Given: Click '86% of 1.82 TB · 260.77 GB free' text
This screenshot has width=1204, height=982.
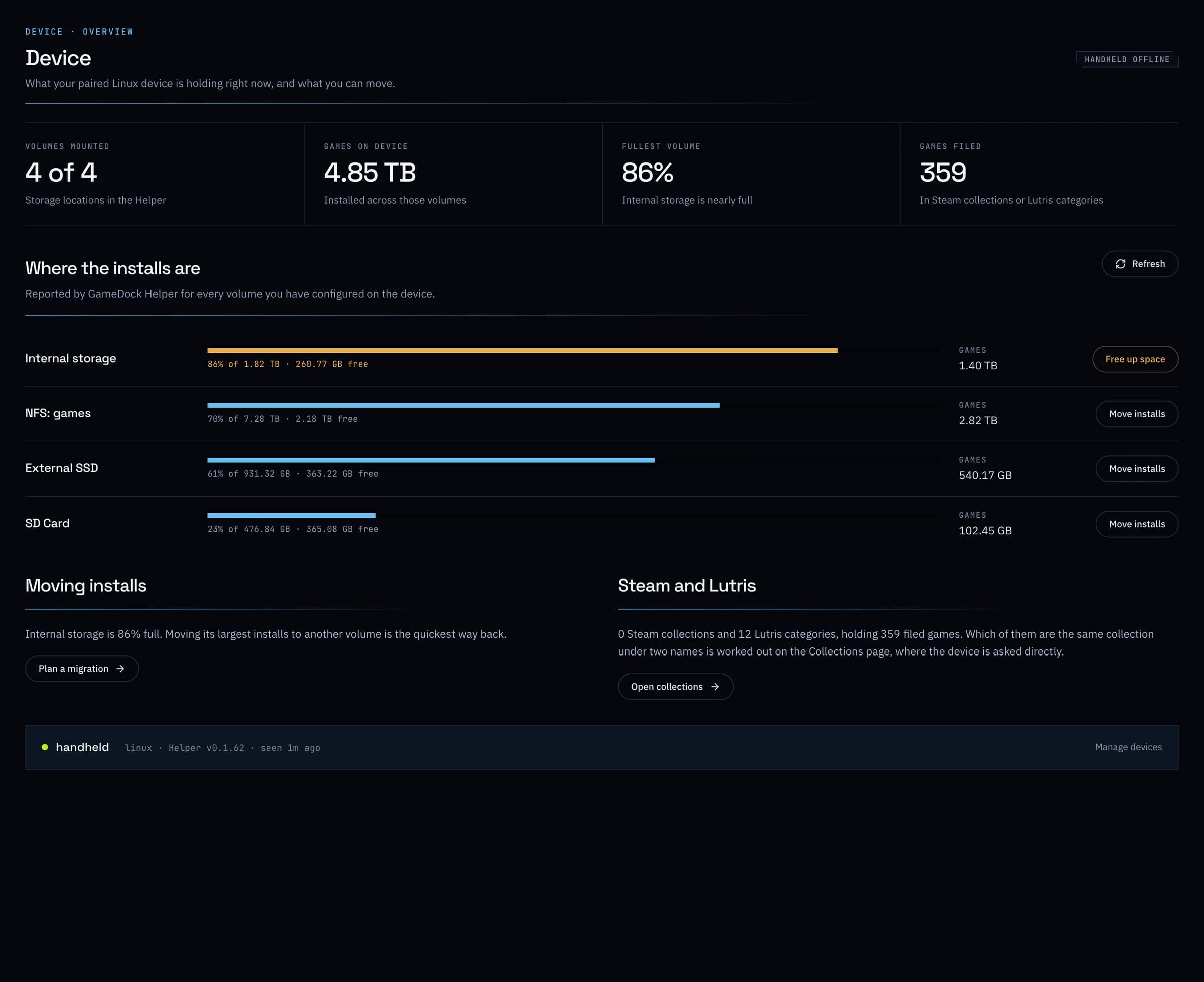Looking at the screenshot, I should click(x=287, y=364).
